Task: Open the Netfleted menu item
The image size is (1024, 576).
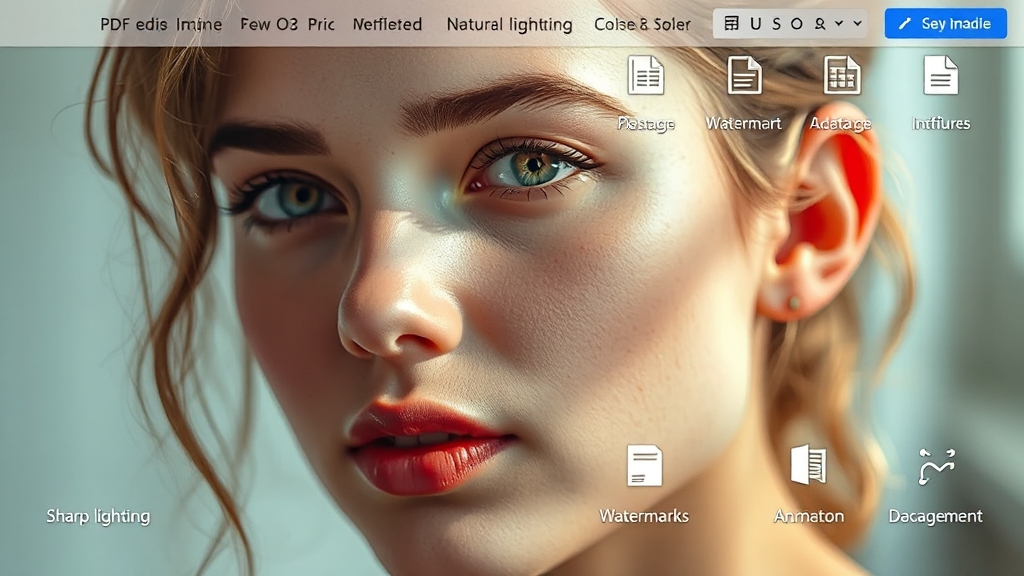Action: [387, 24]
